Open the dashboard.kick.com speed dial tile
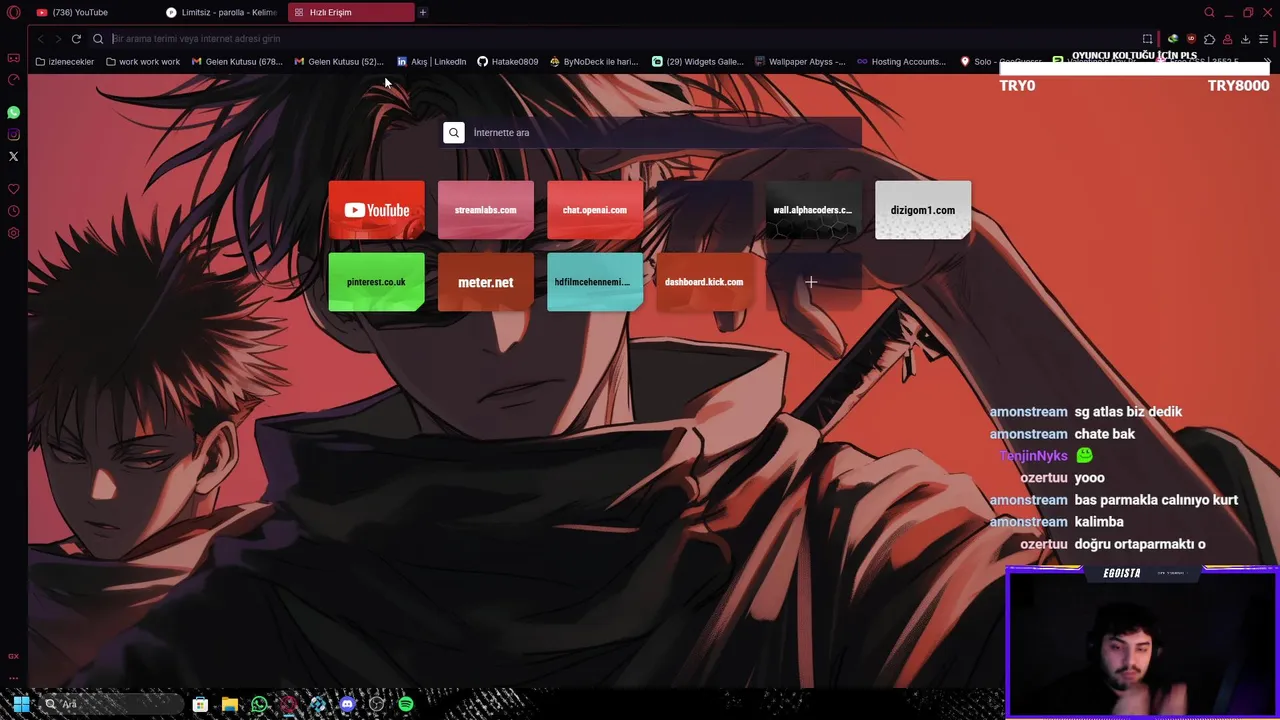The image size is (1280, 720). [704, 282]
